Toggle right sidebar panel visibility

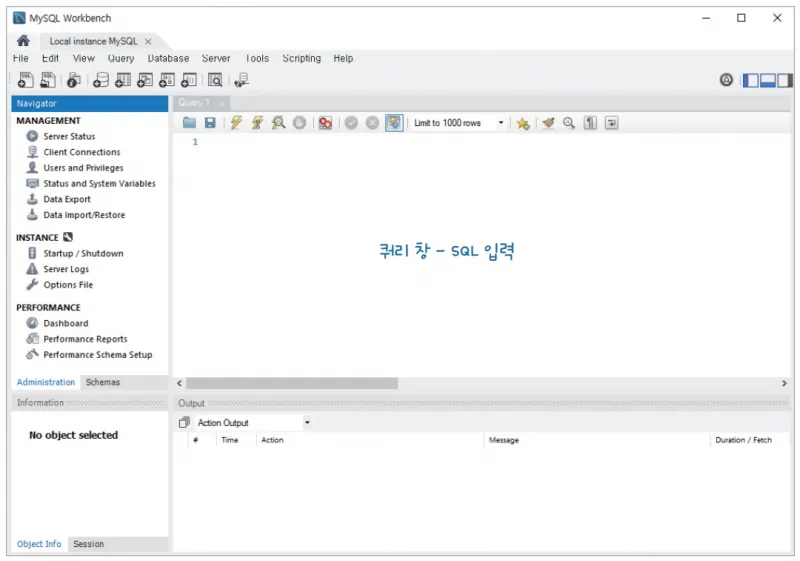785,80
